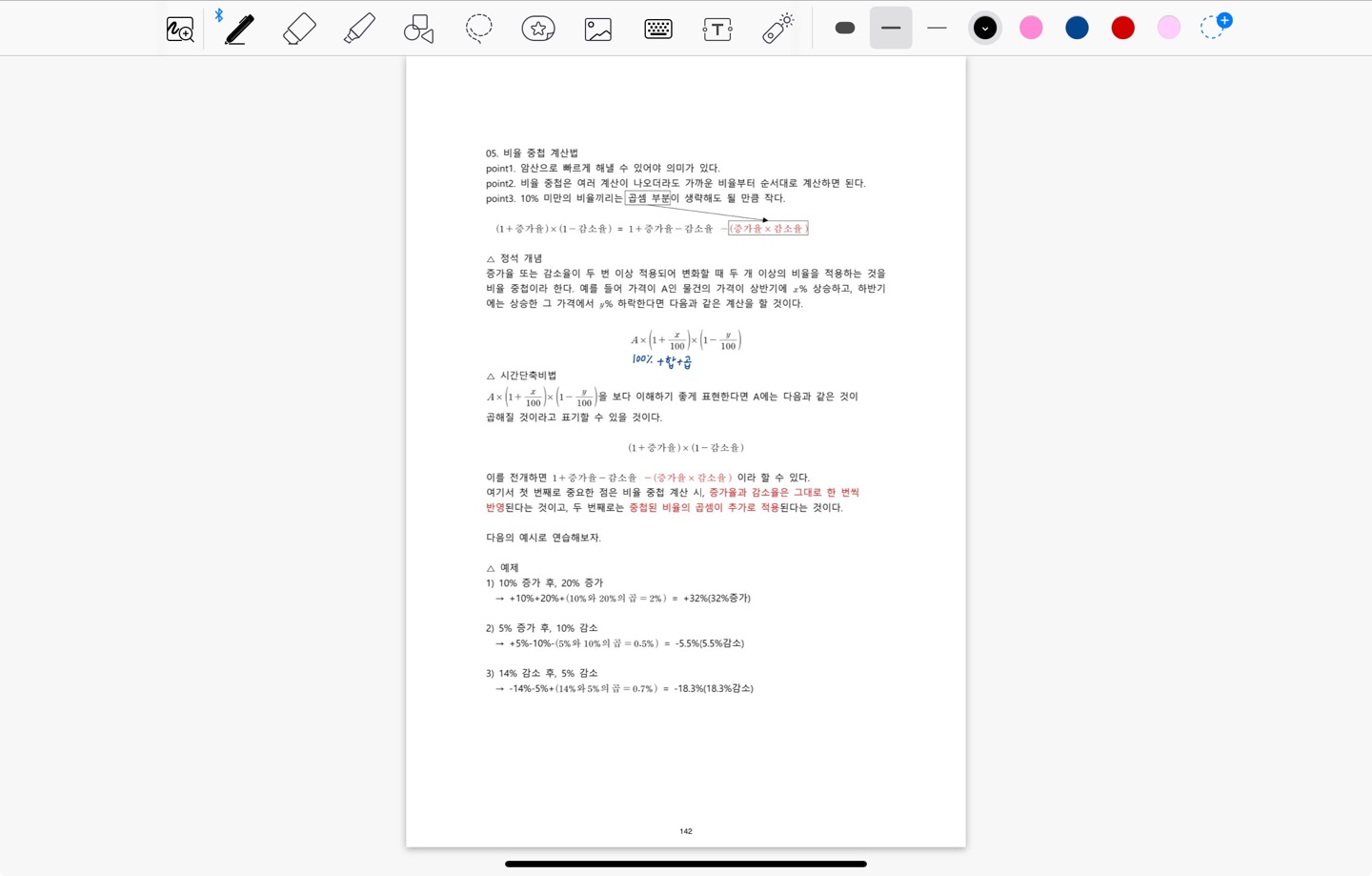Add a new color preset

(x=1215, y=26)
